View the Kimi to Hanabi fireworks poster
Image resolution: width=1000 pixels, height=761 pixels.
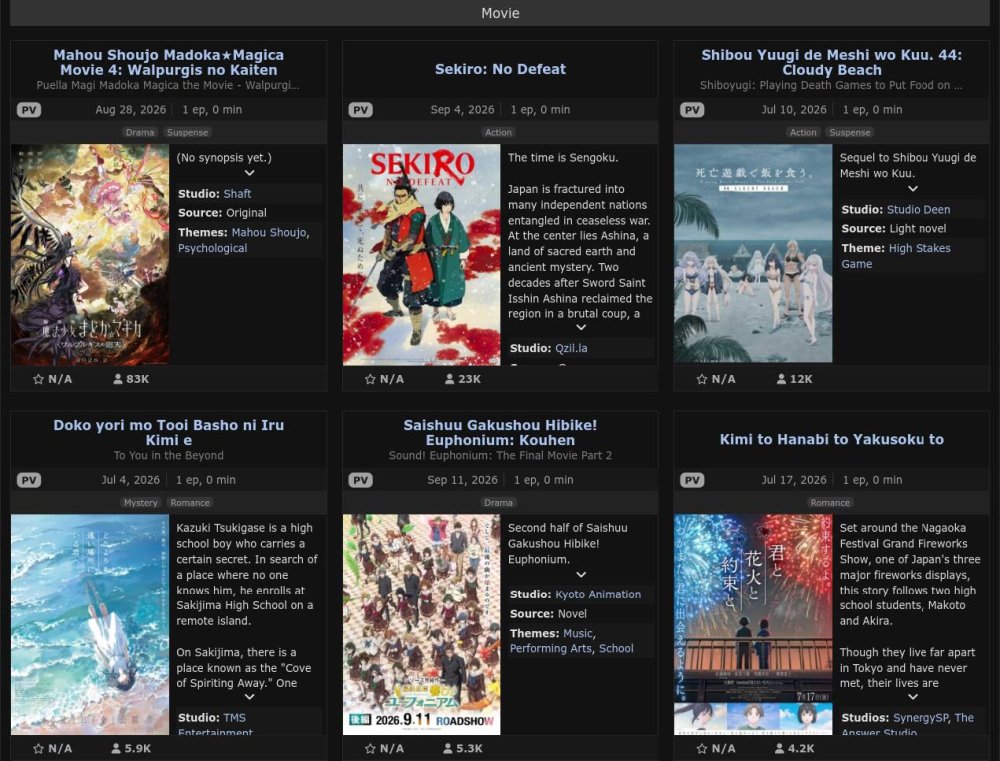(753, 624)
